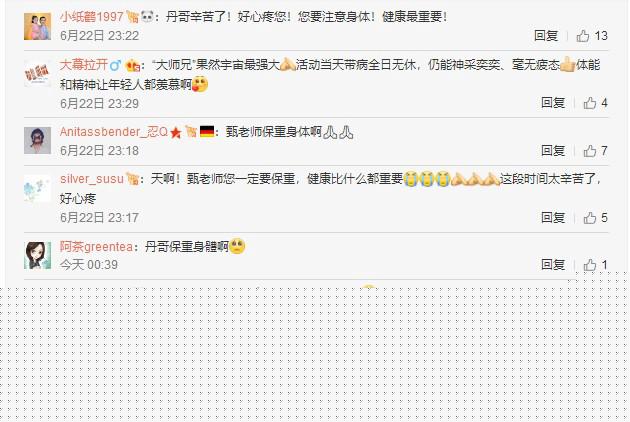Open 小纸鹤1997's profile via username
The height and width of the screenshot is (422, 630).
[x=92, y=16]
